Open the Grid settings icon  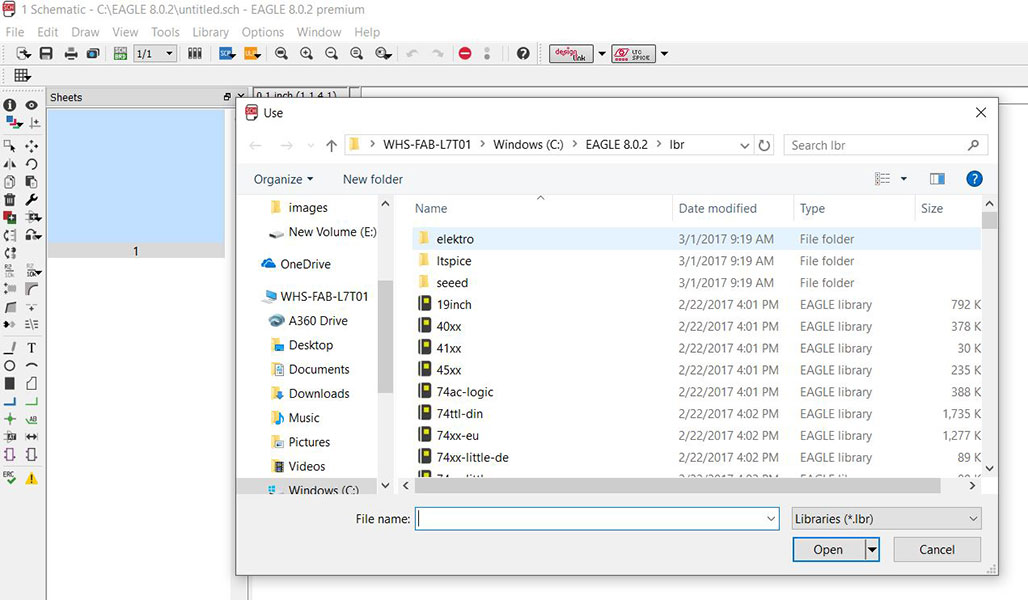(22, 75)
